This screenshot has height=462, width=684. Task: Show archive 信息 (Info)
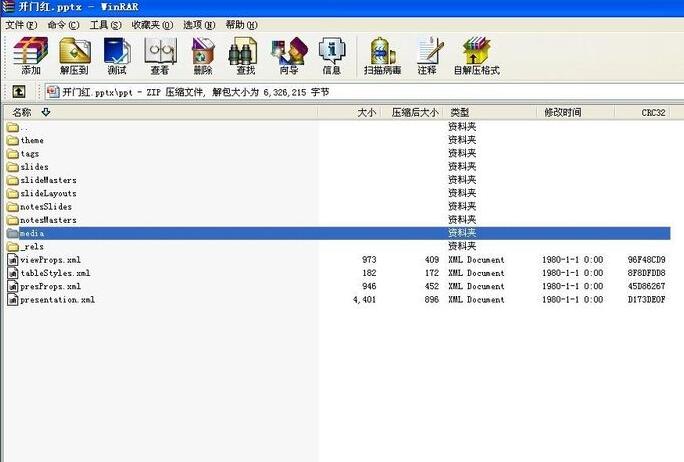tap(331, 55)
